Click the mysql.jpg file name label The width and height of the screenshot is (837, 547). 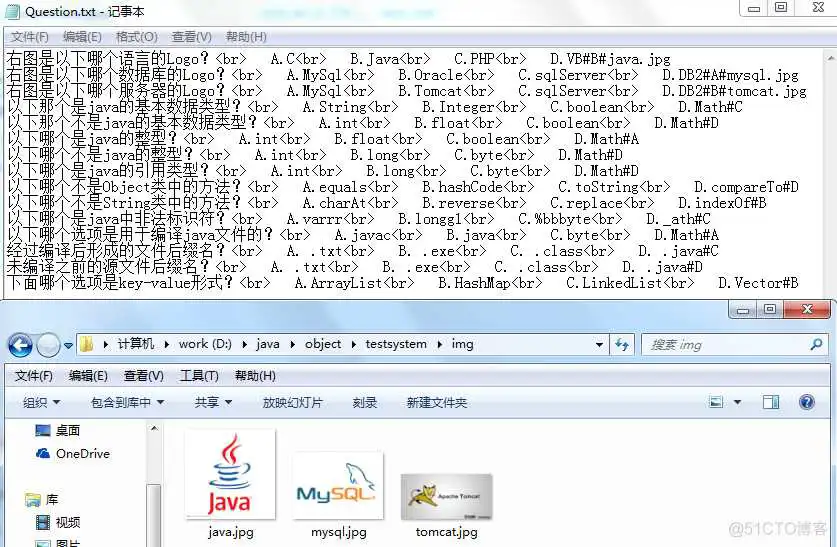[x=338, y=532]
